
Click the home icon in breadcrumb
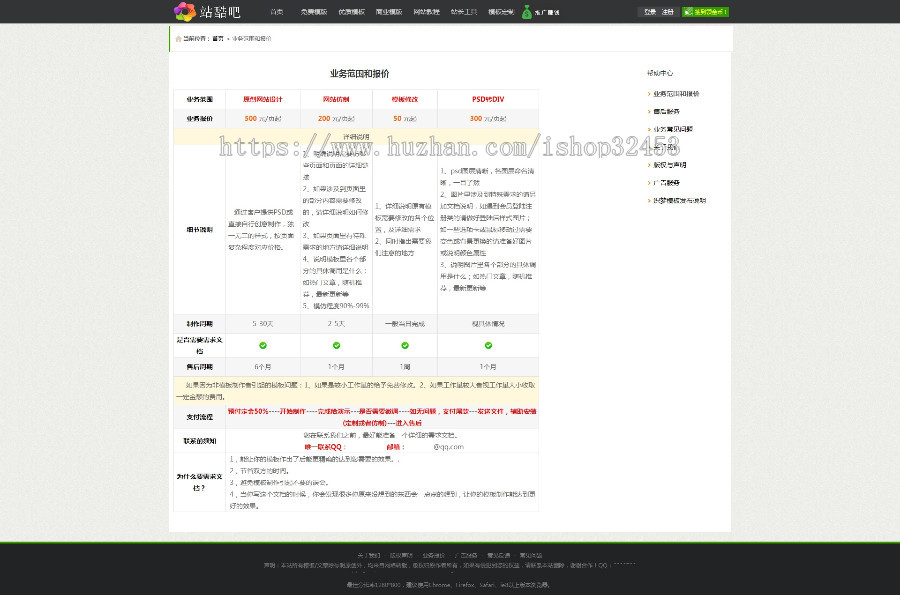pyautogui.click(x=179, y=39)
